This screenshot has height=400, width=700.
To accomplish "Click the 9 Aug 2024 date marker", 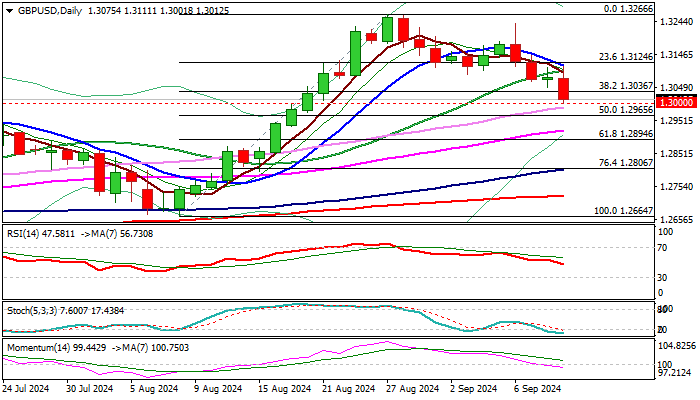I will pyautogui.click(x=218, y=389).
